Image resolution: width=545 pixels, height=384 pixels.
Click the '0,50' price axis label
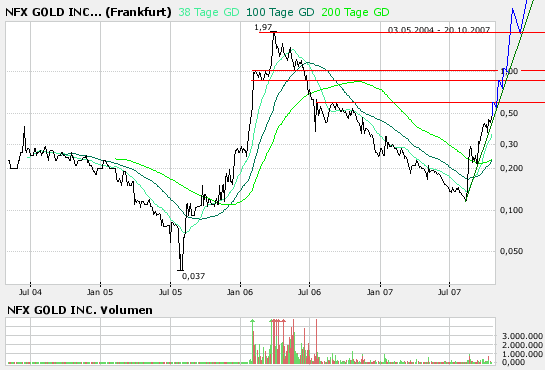pos(509,113)
